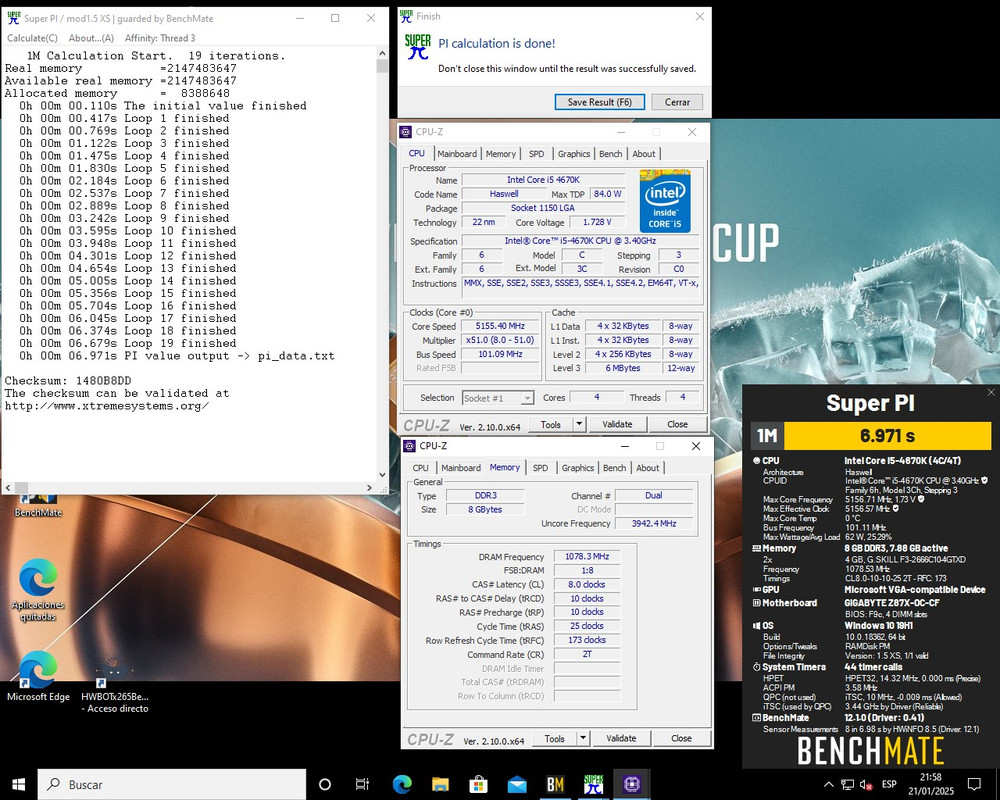Click Validate in the top CPU-Z window
This screenshot has height=800, width=1000.
[x=617, y=424]
